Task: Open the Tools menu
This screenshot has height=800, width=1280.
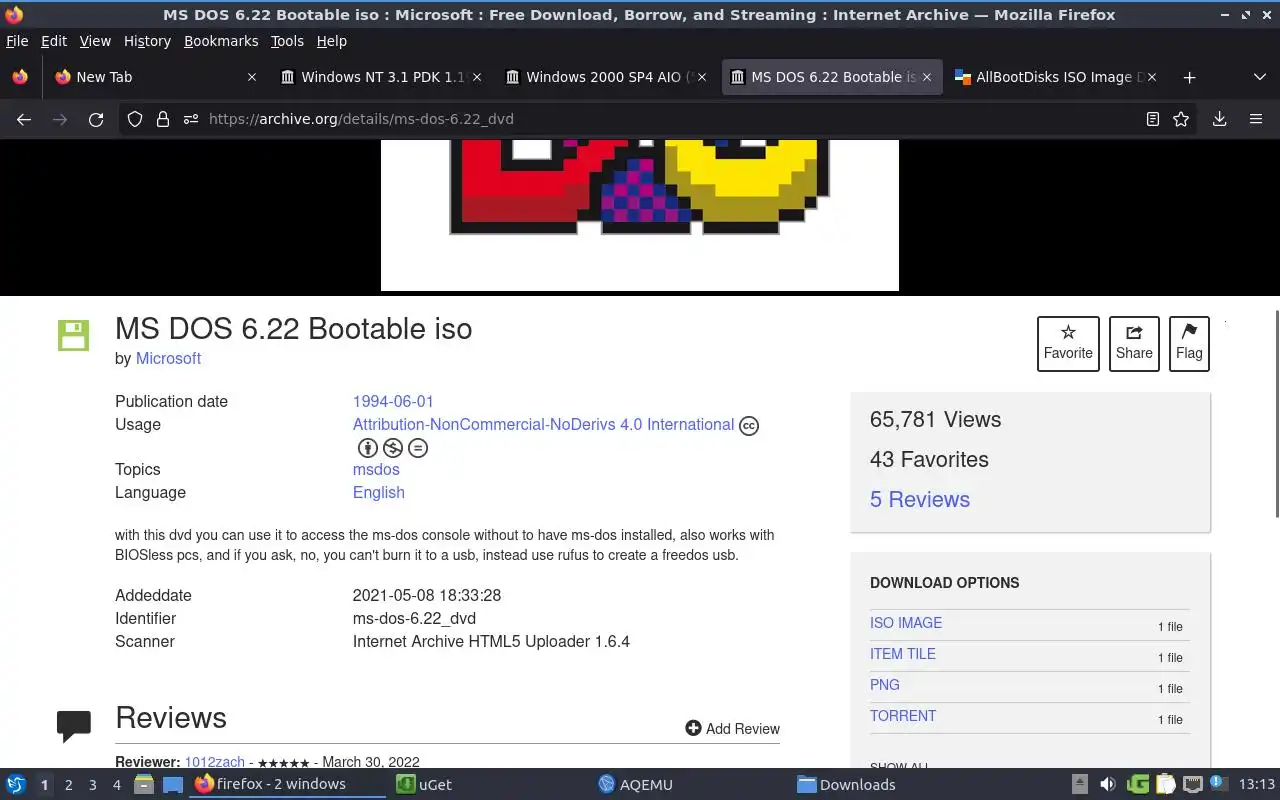Action: pos(287,41)
